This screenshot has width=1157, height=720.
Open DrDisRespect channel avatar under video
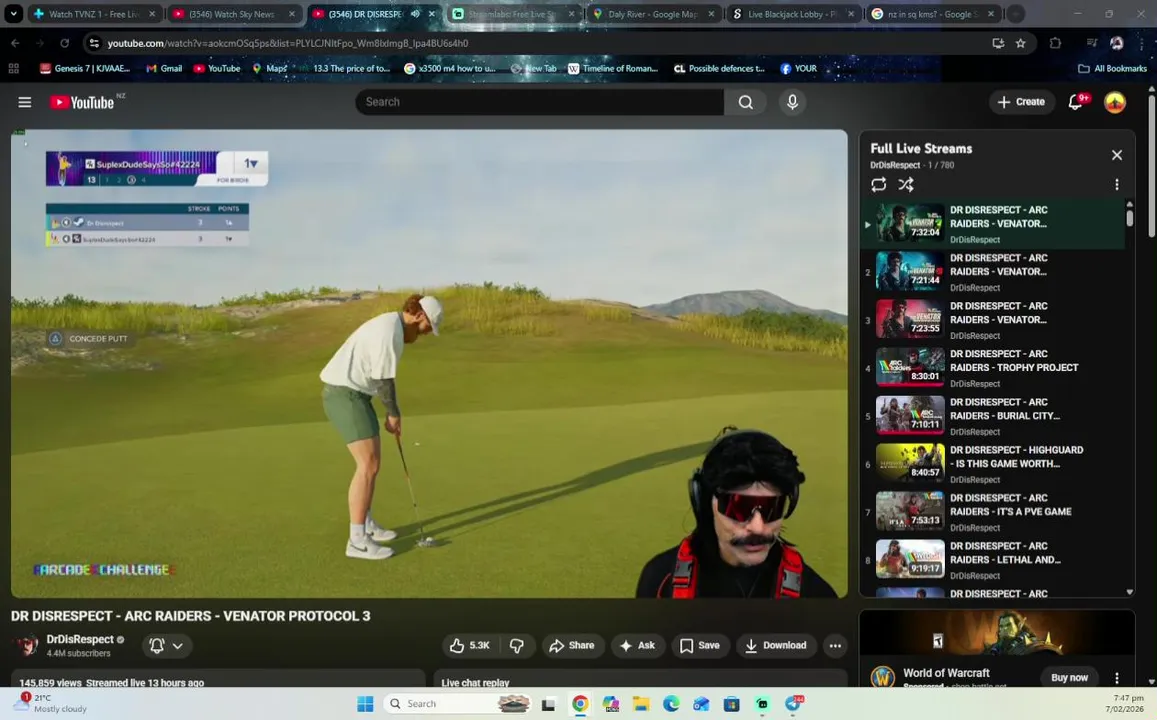tap(27, 645)
